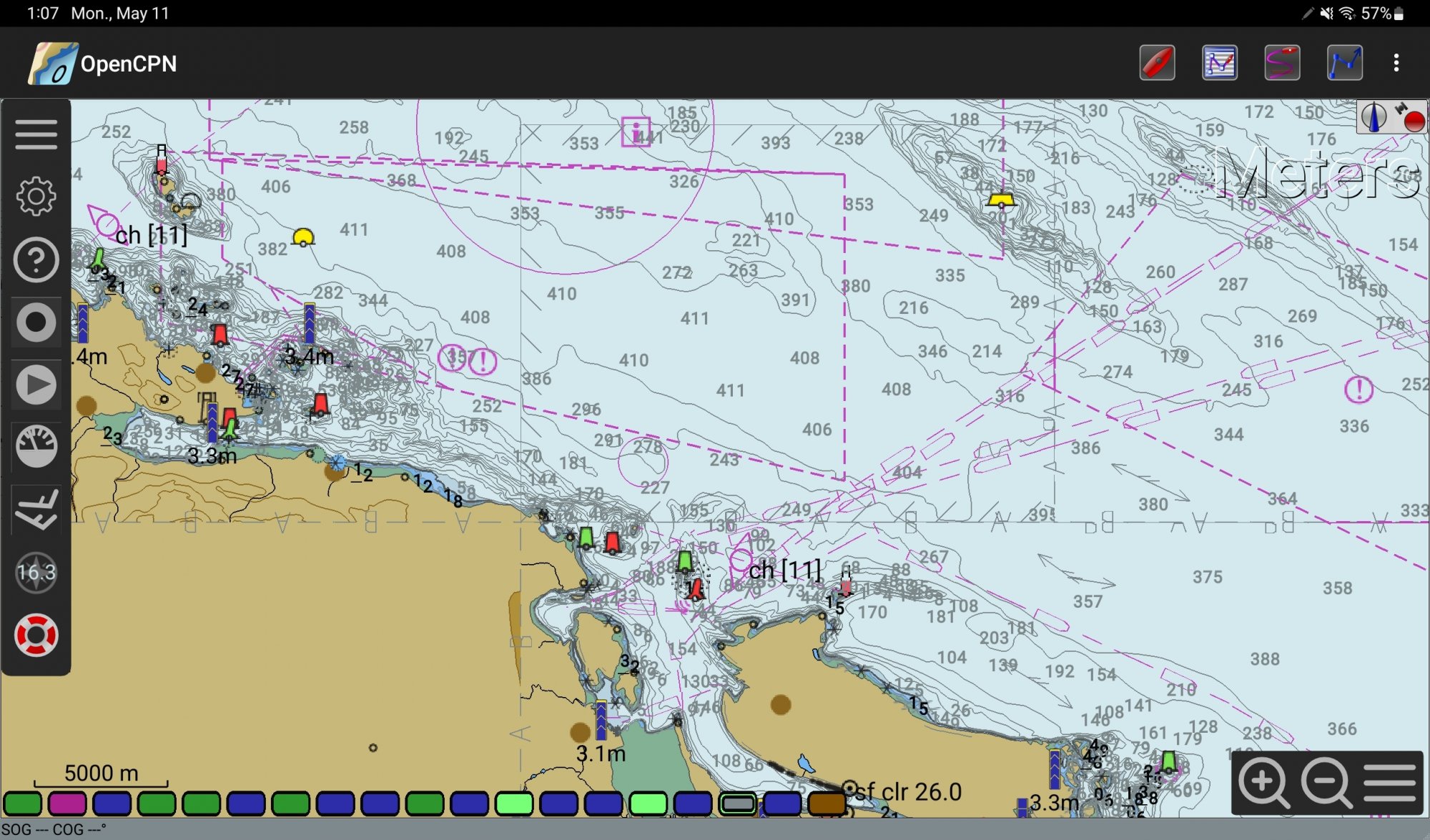Select the magenta chart bar piece

point(67,804)
